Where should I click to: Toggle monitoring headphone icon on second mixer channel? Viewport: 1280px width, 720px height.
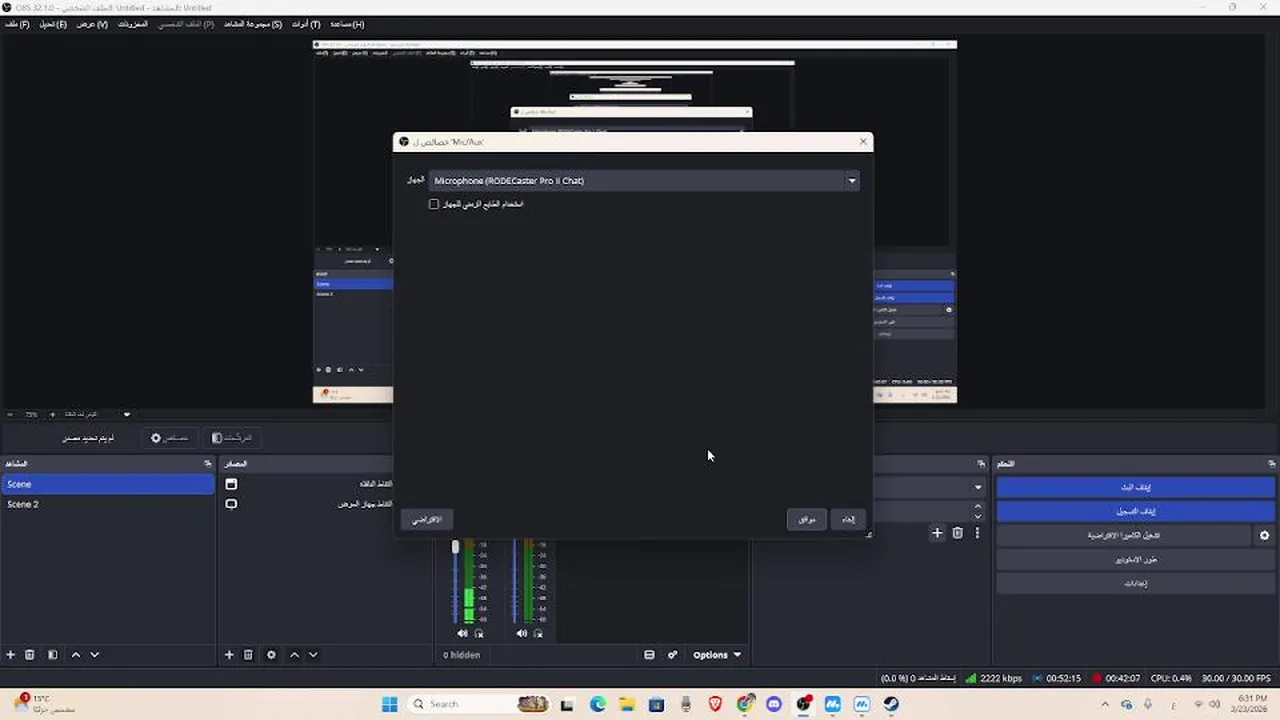[538, 633]
